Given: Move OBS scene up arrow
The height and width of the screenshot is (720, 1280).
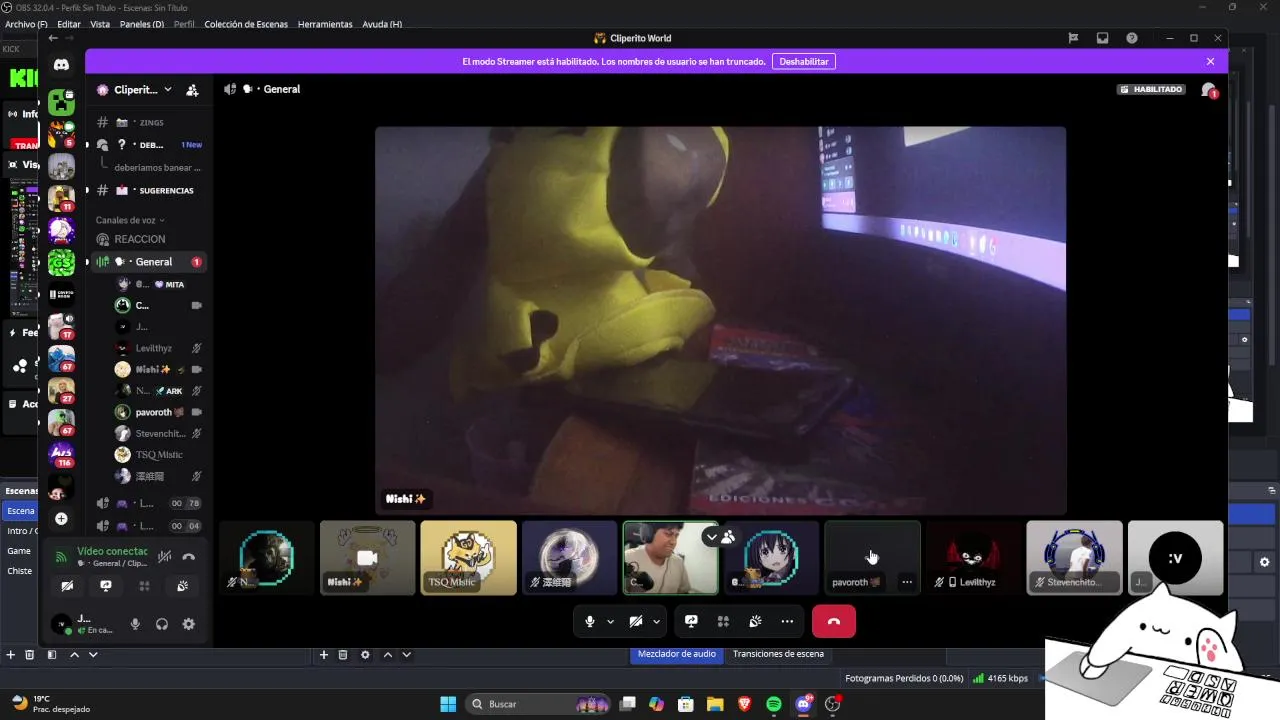Looking at the screenshot, I should click(74, 655).
